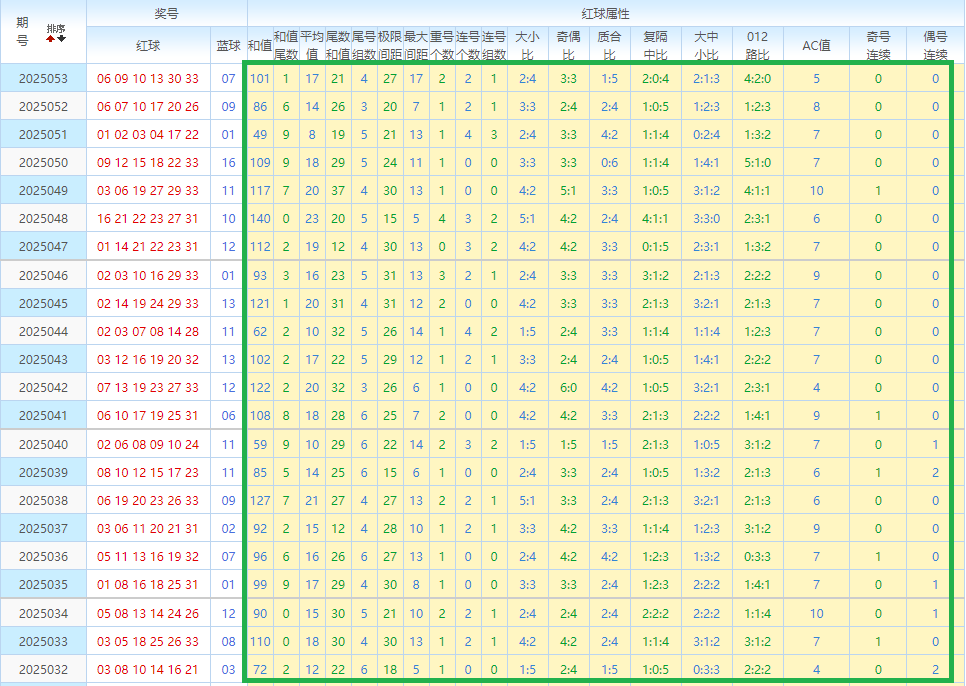Image resolution: width=966 pixels, height=686 pixels.
Task: Click the 奖号 header group
Action: (166, 14)
